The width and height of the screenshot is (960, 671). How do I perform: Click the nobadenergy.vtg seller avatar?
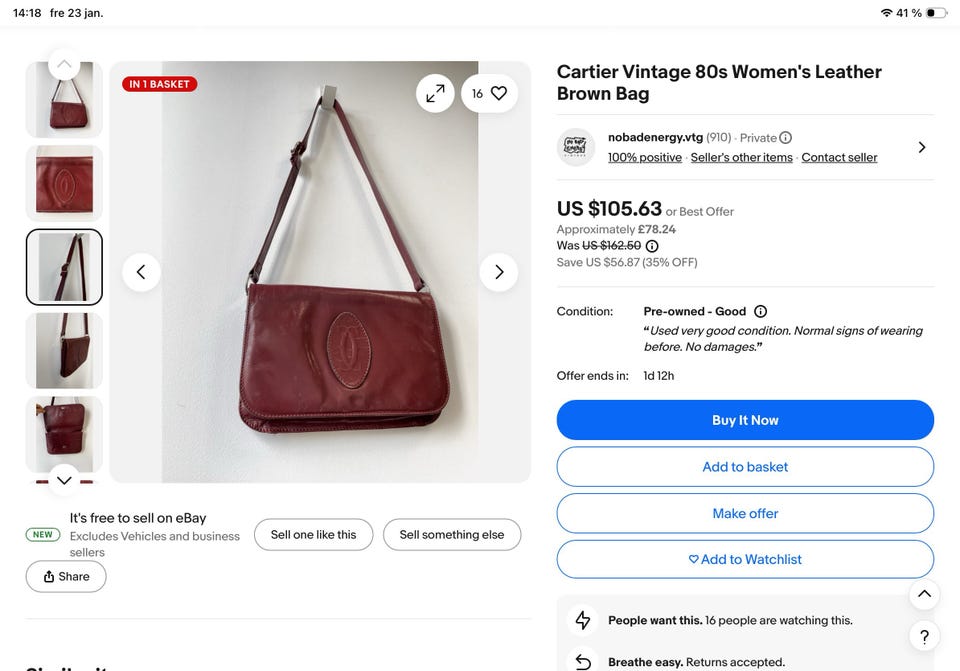[576, 148]
